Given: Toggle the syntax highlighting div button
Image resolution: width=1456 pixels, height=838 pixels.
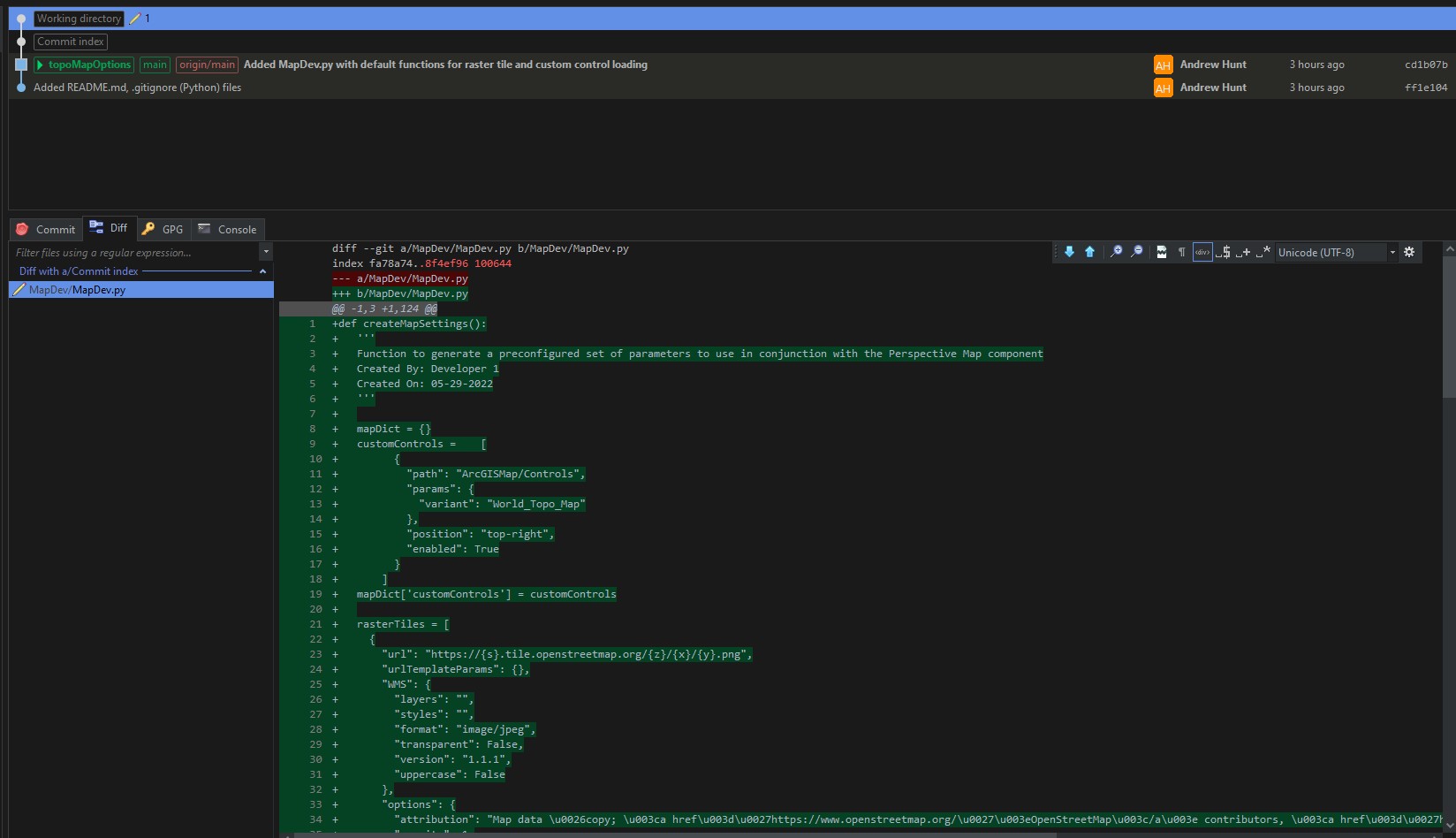Looking at the screenshot, I should click(x=1202, y=252).
